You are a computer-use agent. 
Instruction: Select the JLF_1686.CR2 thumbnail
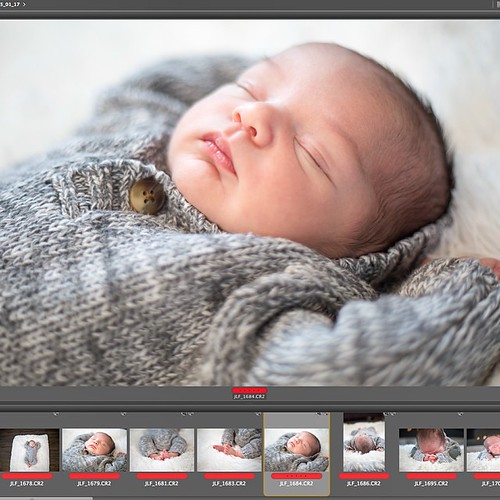point(364,443)
